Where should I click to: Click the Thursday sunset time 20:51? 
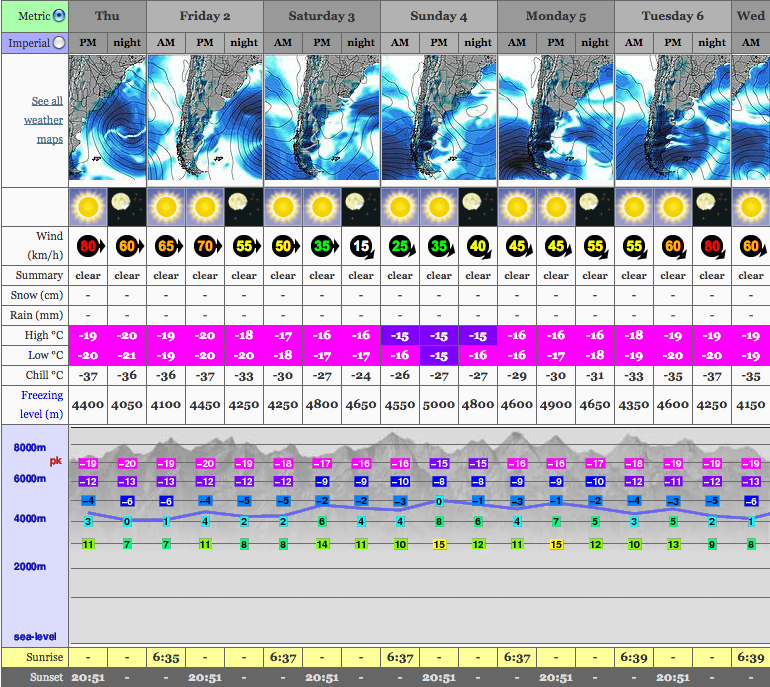(88, 678)
